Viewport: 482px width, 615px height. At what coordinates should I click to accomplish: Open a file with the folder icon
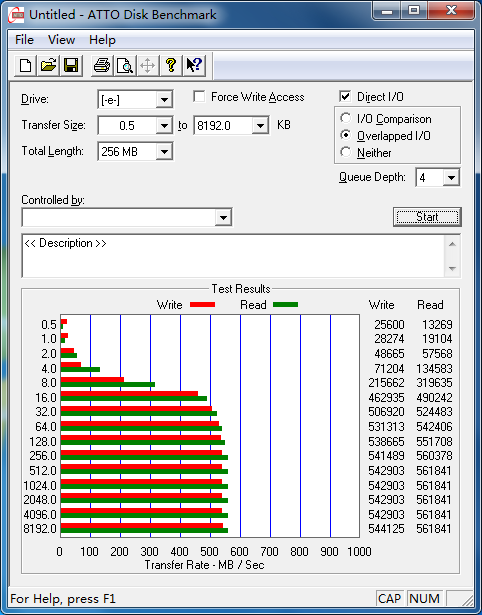click(x=48, y=65)
